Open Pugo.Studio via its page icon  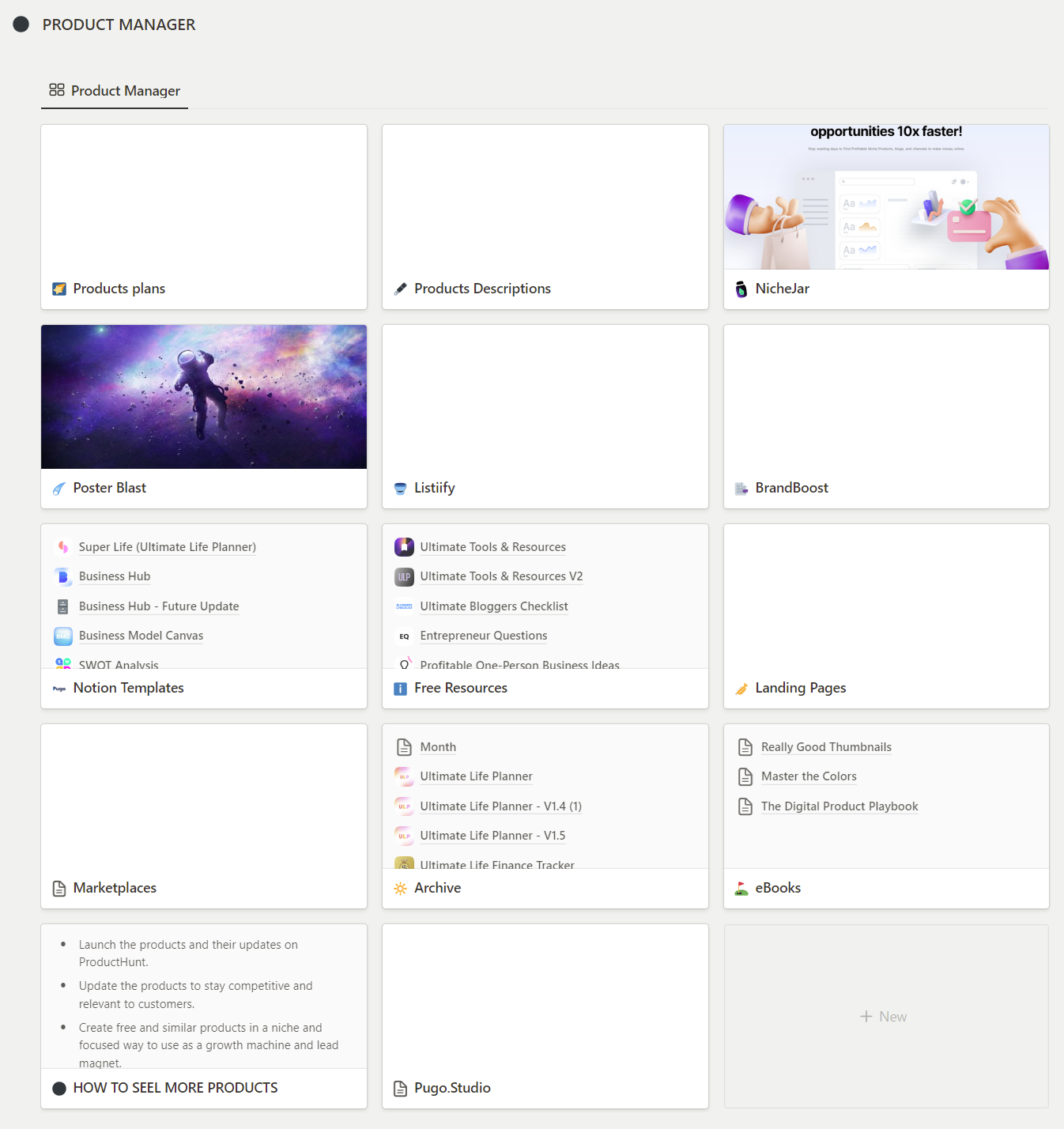[x=400, y=1089]
